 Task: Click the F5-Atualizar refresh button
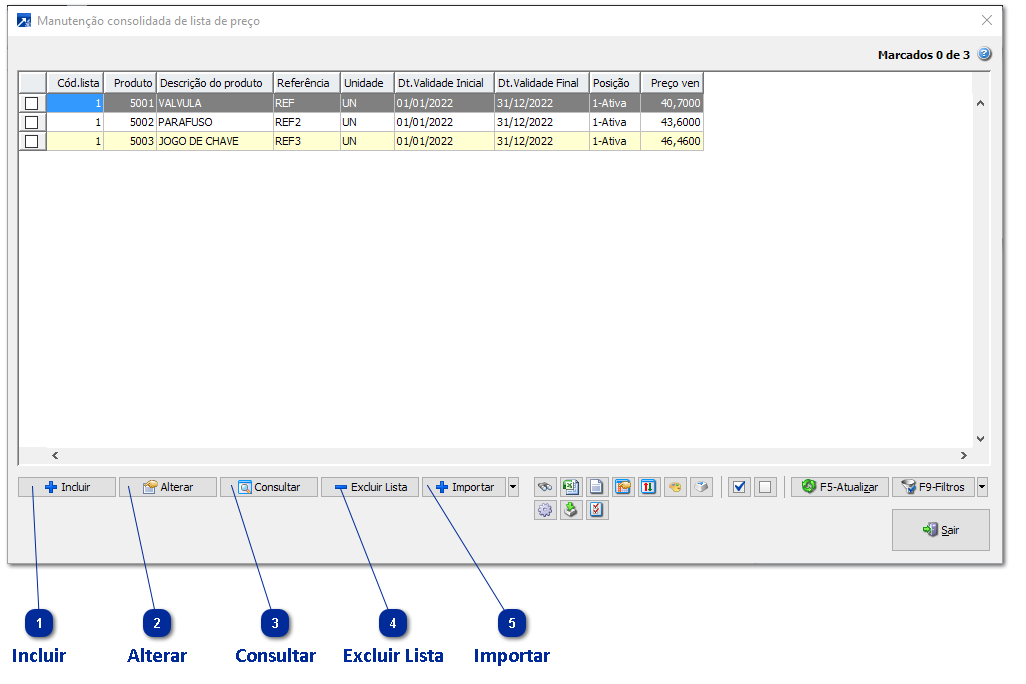840,487
